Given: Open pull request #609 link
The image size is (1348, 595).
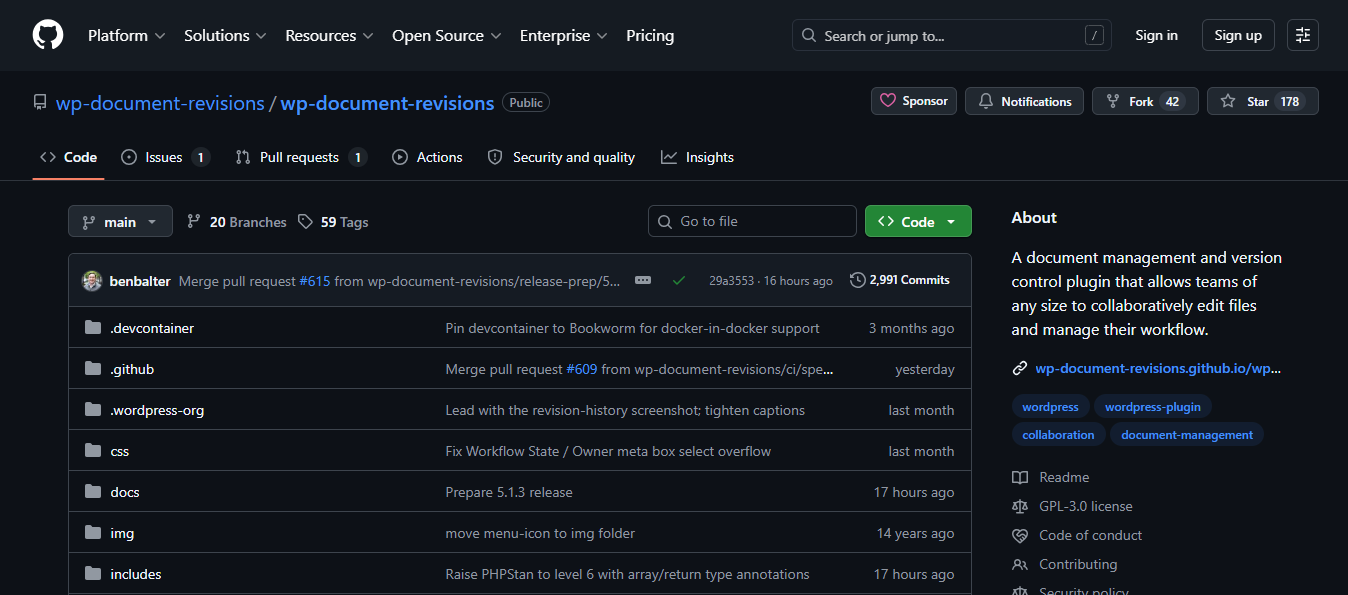Looking at the screenshot, I should click(582, 370).
